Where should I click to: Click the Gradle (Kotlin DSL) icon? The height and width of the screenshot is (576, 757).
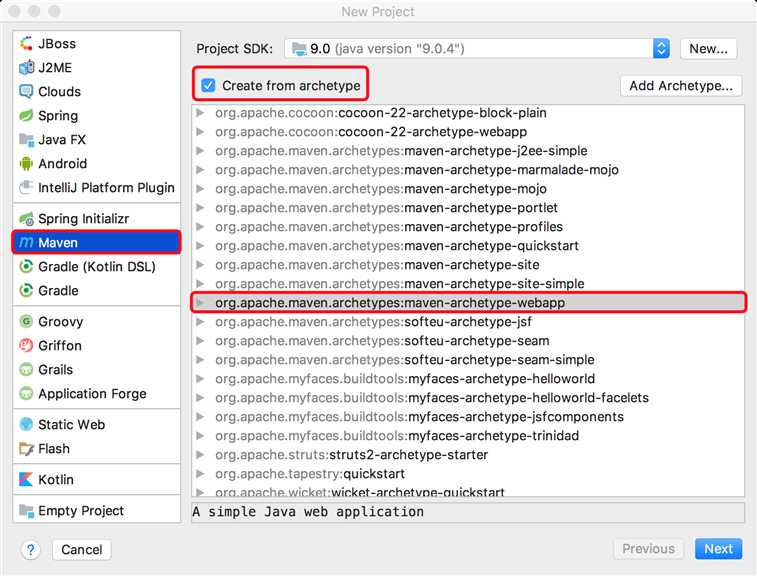(26, 267)
